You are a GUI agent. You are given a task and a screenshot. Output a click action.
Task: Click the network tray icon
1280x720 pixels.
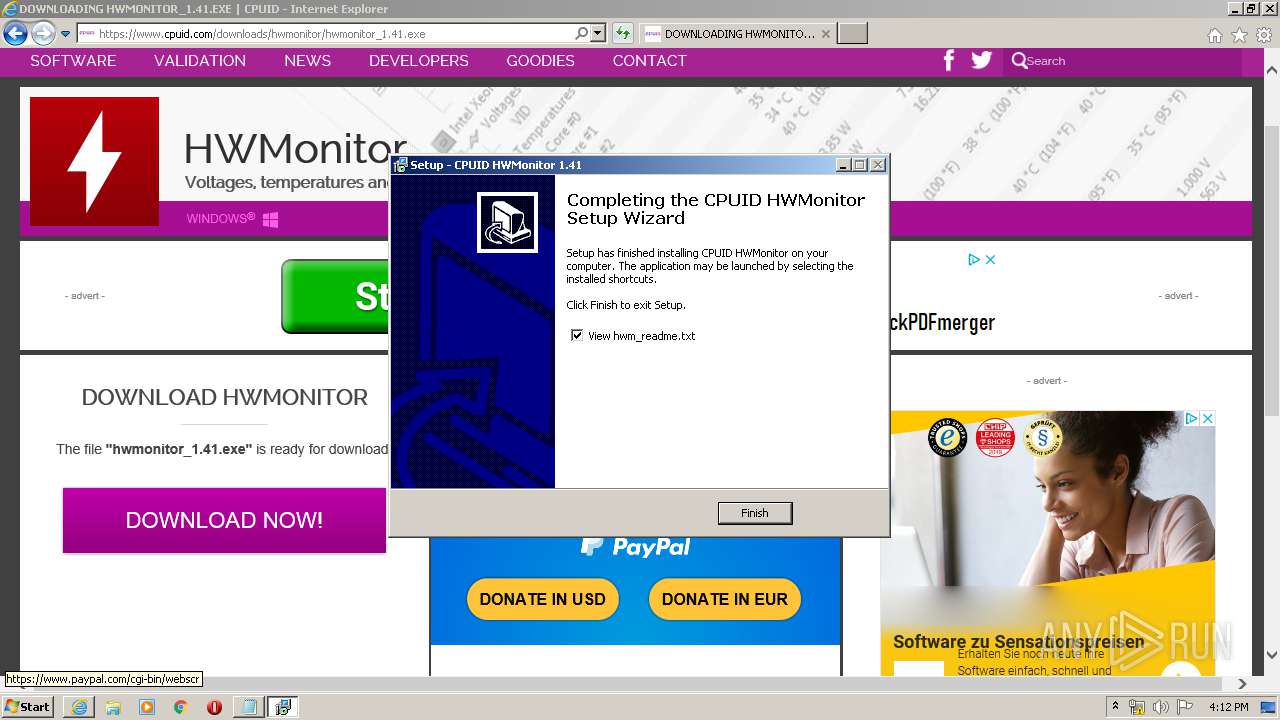(x=1137, y=707)
